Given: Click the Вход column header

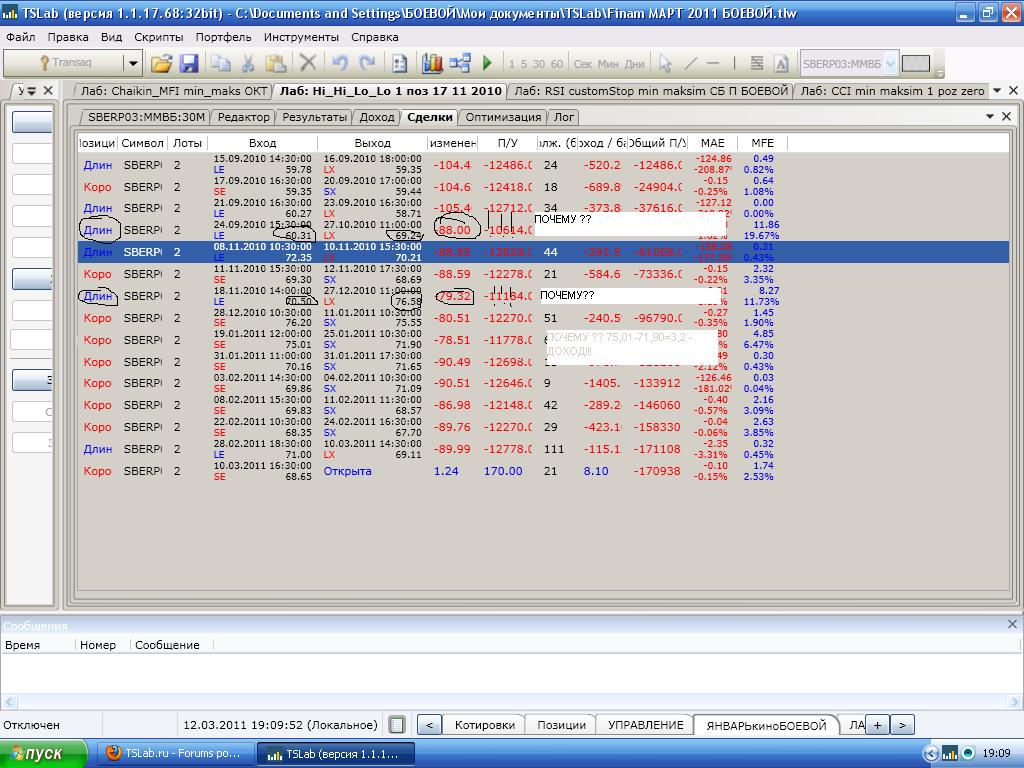Looking at the screenshot, I should 262,143.
